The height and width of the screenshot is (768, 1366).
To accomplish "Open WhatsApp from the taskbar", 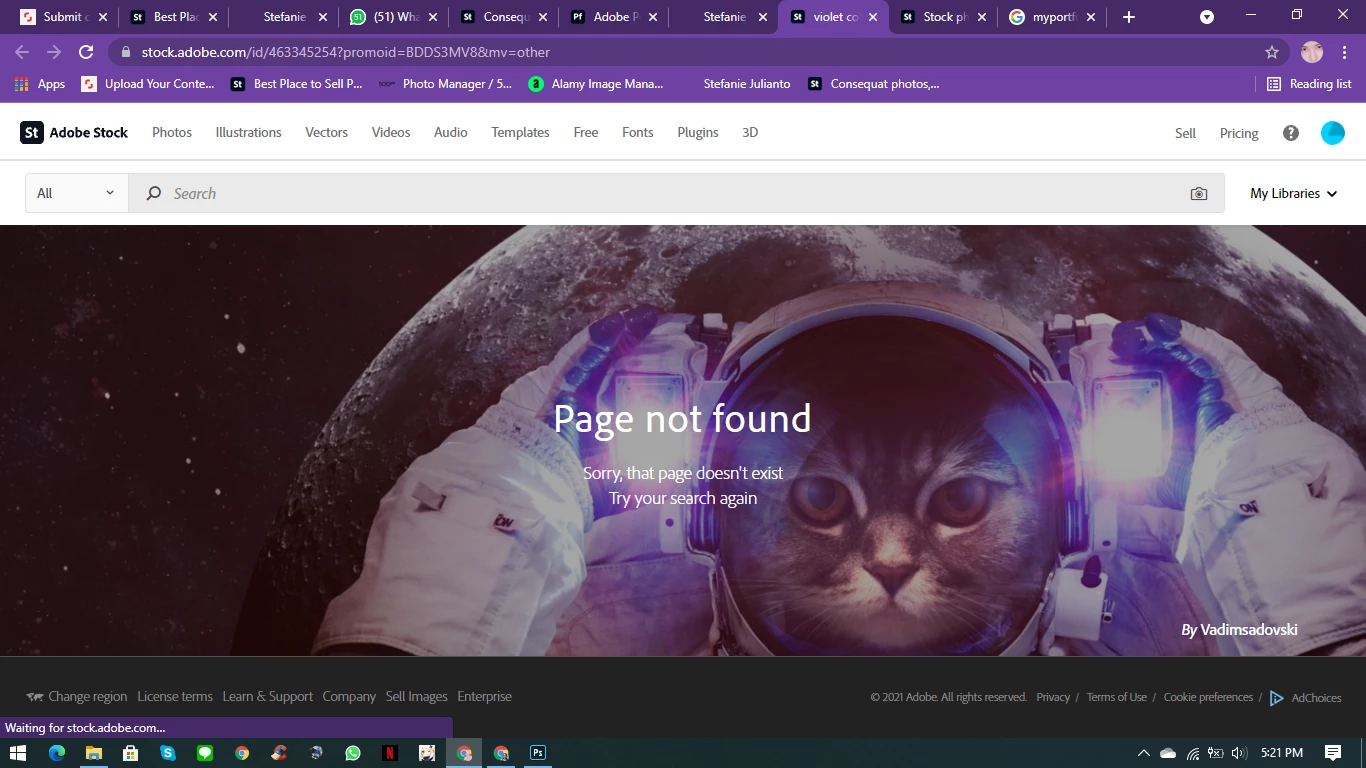I will coord(353,753).
